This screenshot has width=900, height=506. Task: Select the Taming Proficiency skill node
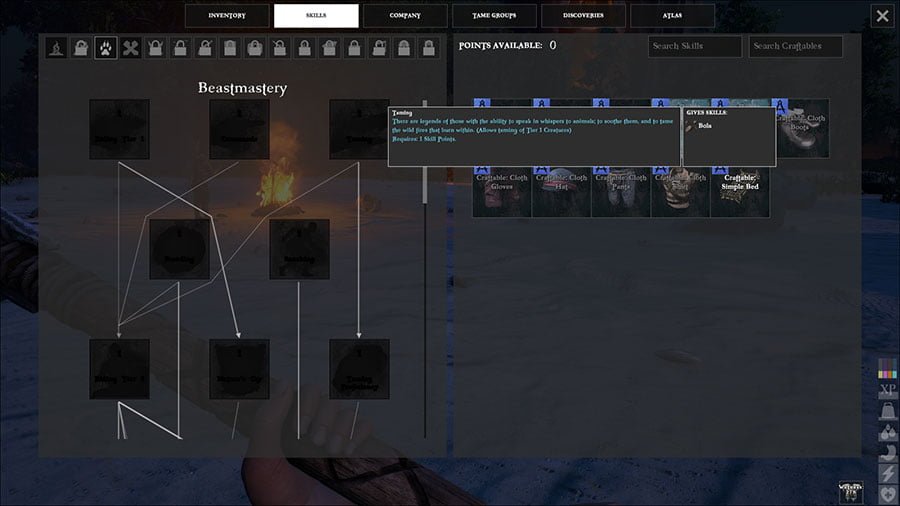(x=359, y=369)
